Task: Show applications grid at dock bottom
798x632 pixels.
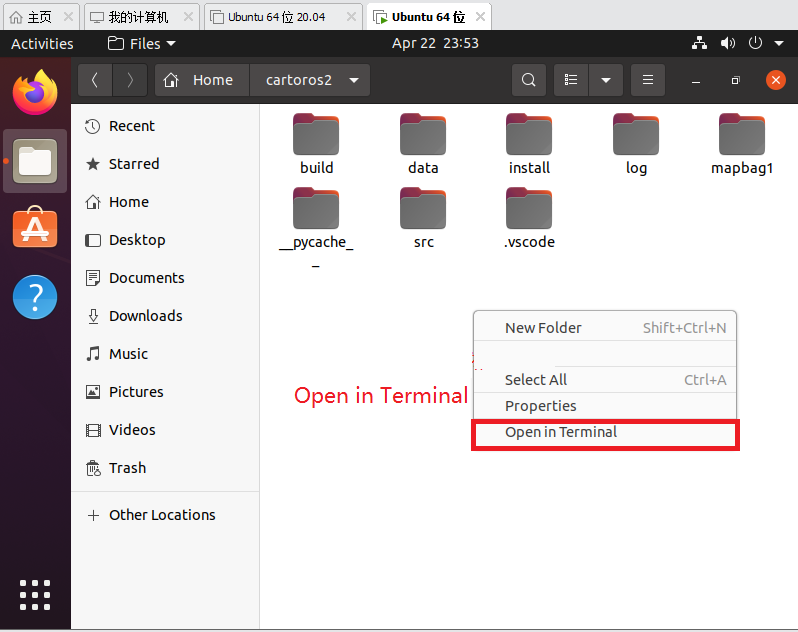Action: click(35, 594)
